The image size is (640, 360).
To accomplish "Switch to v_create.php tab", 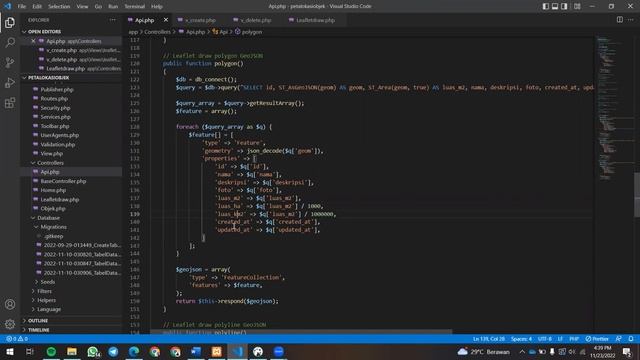I will pos(200,20).
